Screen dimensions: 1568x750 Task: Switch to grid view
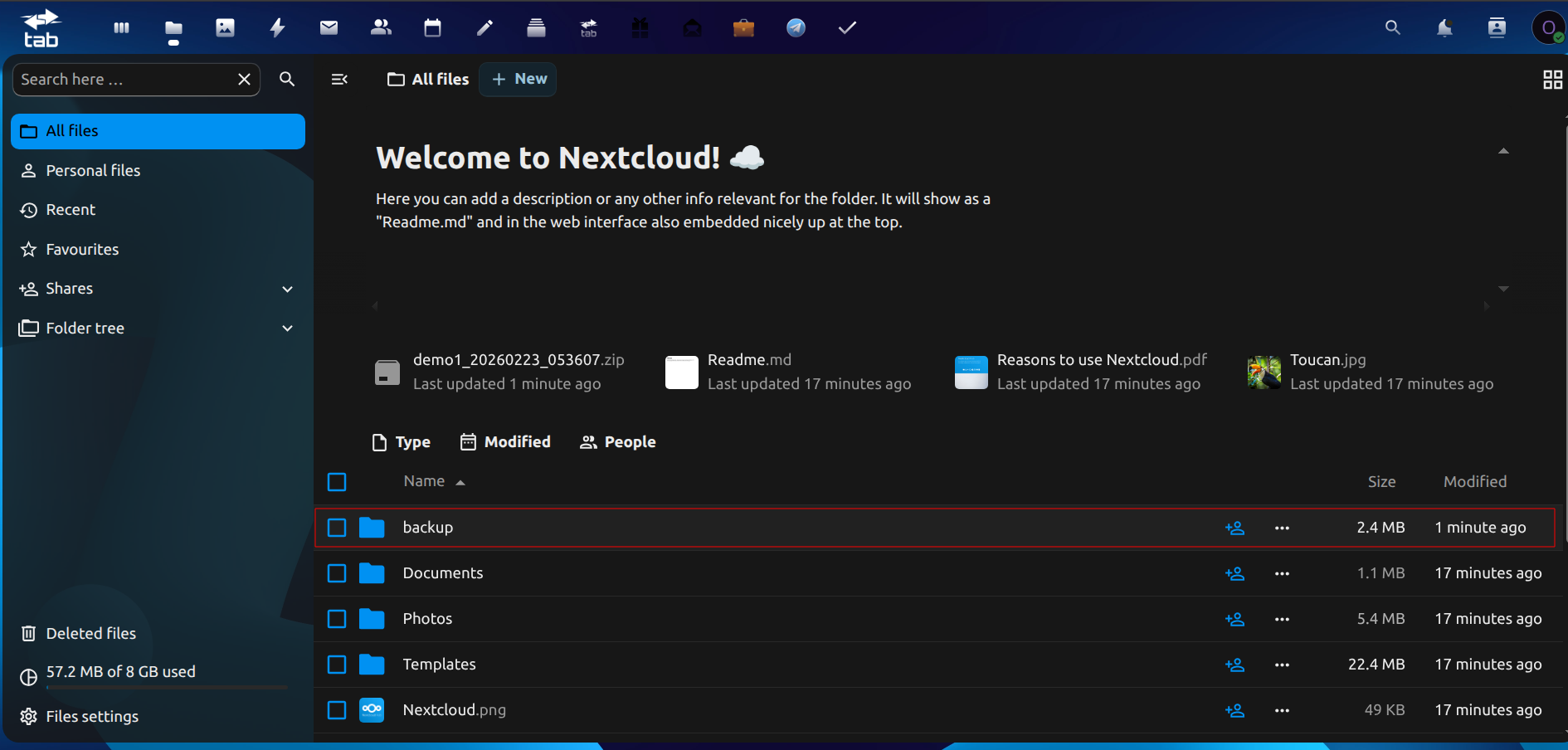point(1552,80)
